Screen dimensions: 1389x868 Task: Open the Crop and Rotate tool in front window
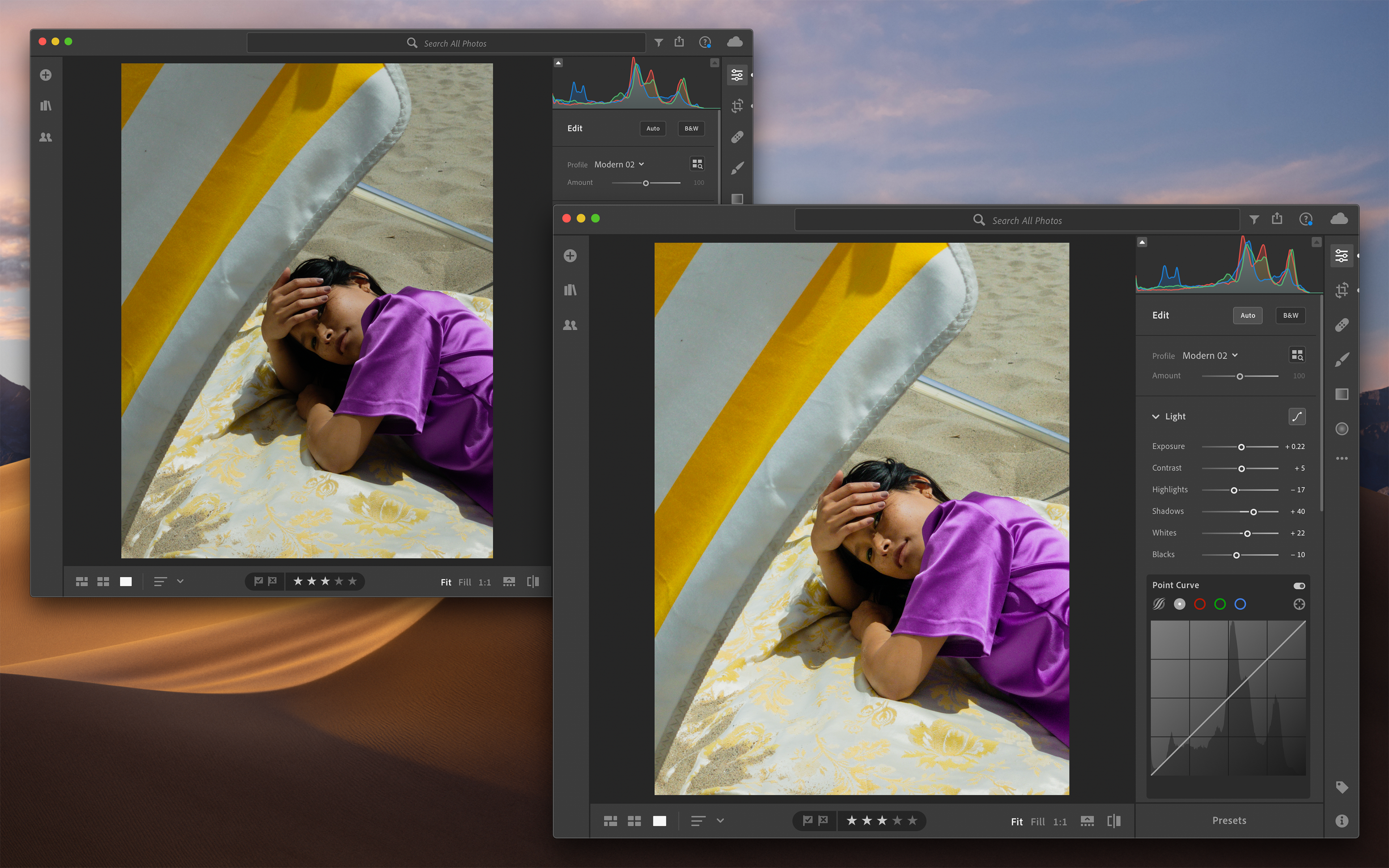(x=1341, y=290)
